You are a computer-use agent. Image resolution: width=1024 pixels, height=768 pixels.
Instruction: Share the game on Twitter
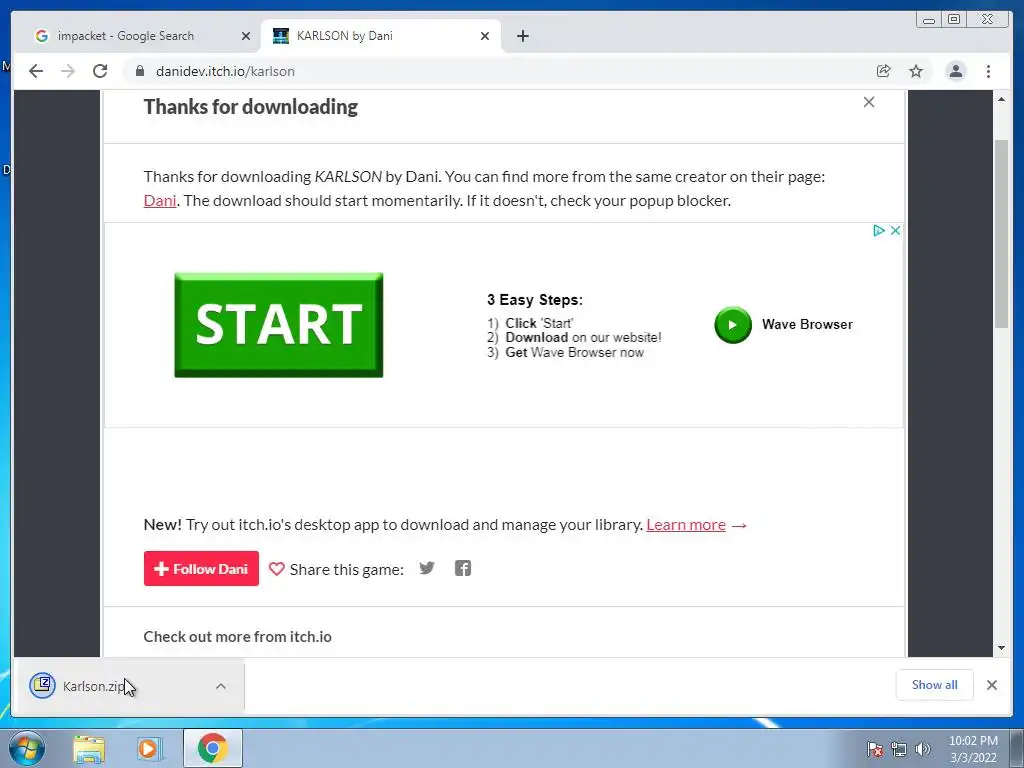click(x=427, y=568)
